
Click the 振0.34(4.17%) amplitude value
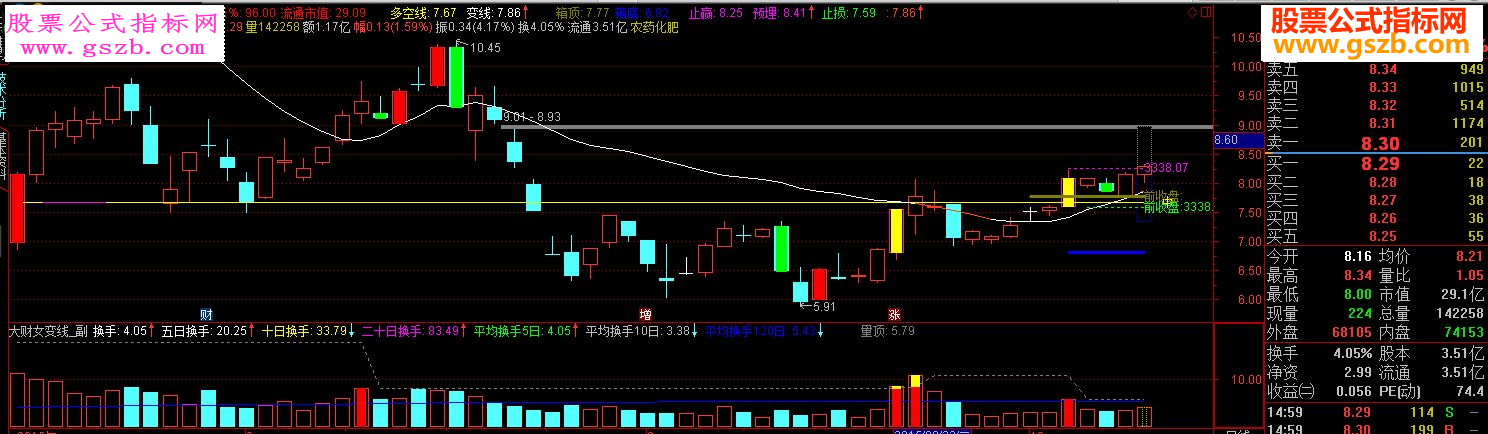tap(475, 28)
